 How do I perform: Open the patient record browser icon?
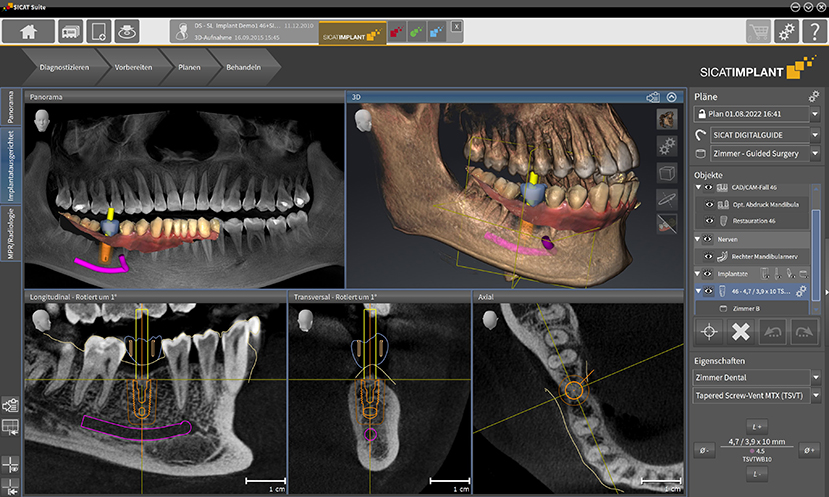pyautogui.click(x=70, y=31)
